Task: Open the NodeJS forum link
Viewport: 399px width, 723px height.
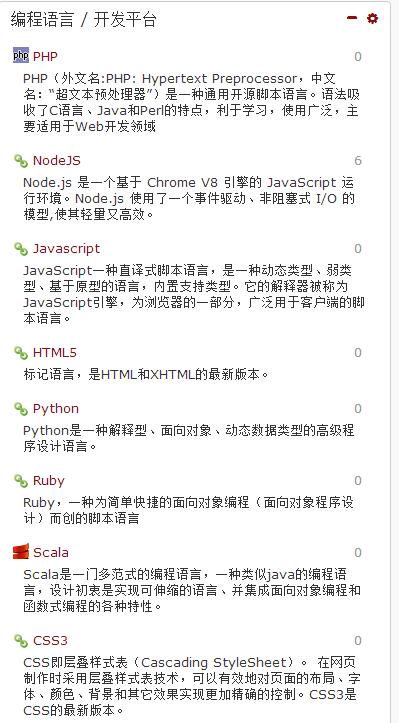Action: pyautogui.click(x=57, y=160)
